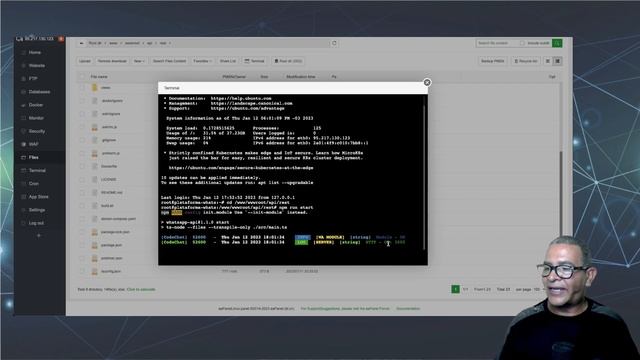The height and width of the screenshot is (360, 640).
Task: Open FTP section in sidebar
Action: click(33, 78)
